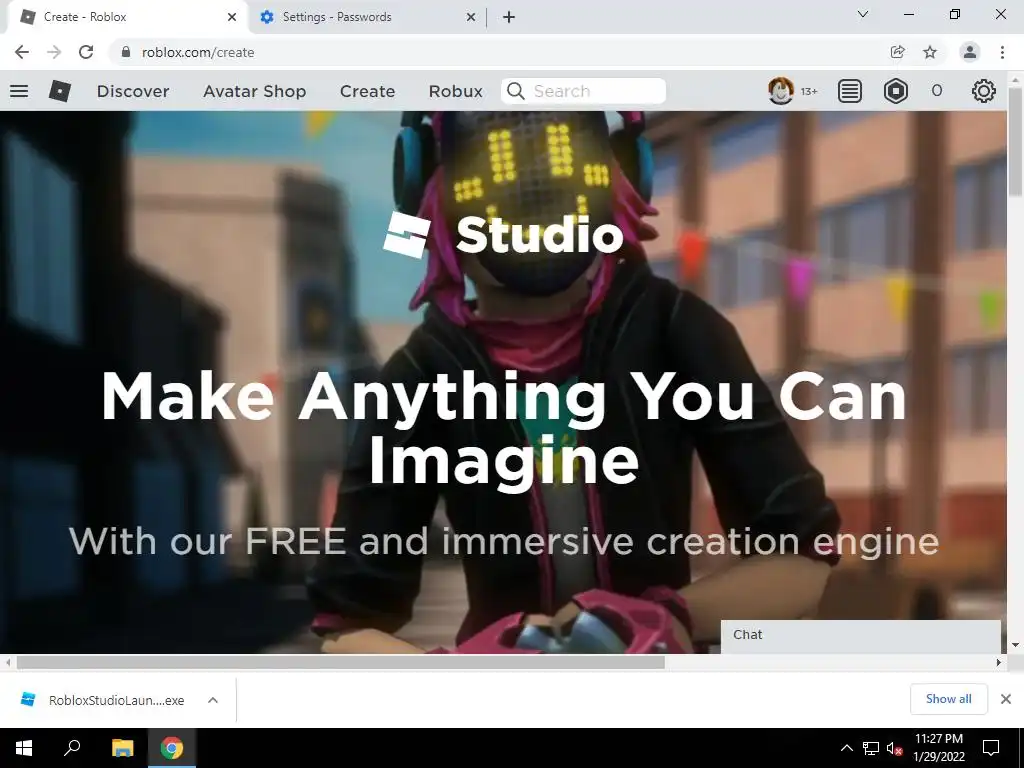Click the Robux hexagon icon

coord(895,91)
